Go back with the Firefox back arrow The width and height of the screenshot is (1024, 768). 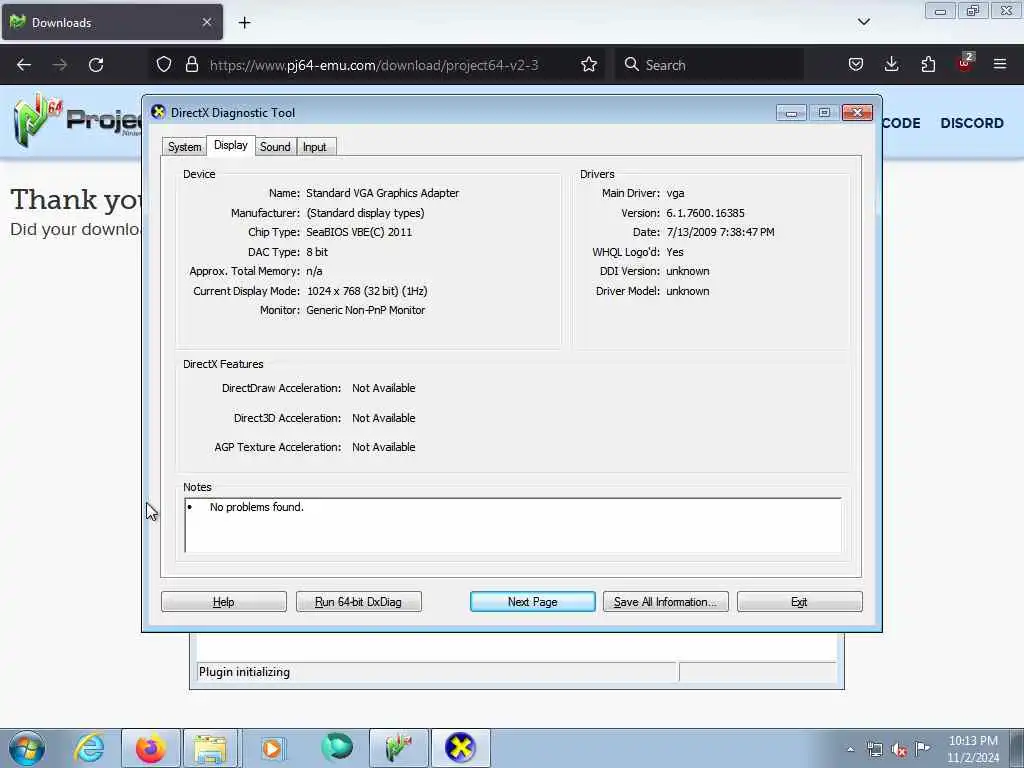pyautogui.click(x=24, y=65)
